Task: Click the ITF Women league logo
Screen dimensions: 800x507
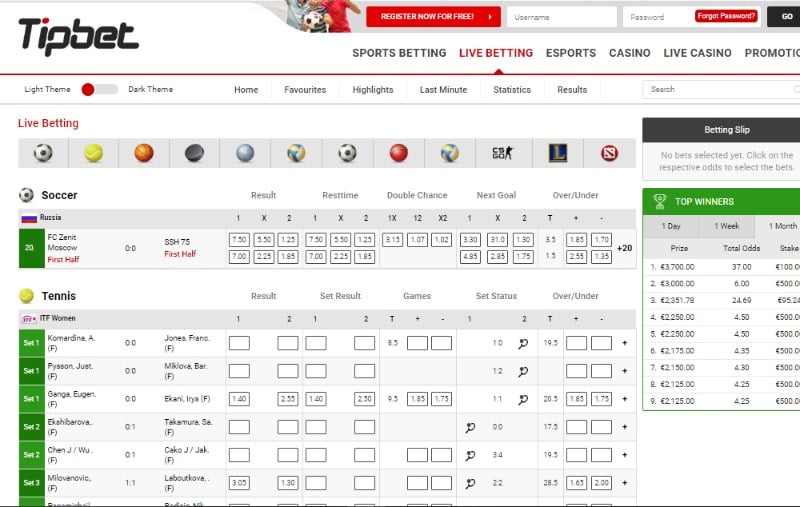Action: tap(29, 319)
